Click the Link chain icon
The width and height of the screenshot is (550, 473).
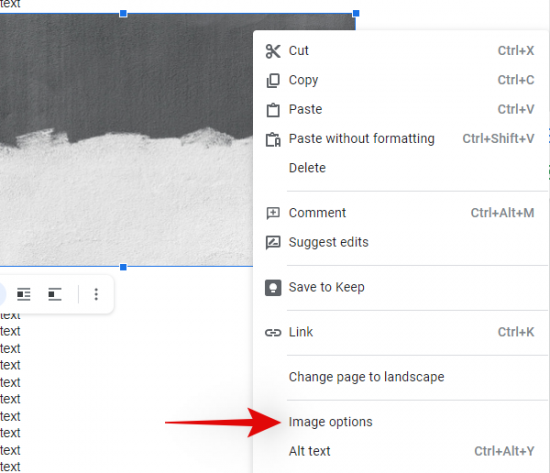tap(273, 332)
